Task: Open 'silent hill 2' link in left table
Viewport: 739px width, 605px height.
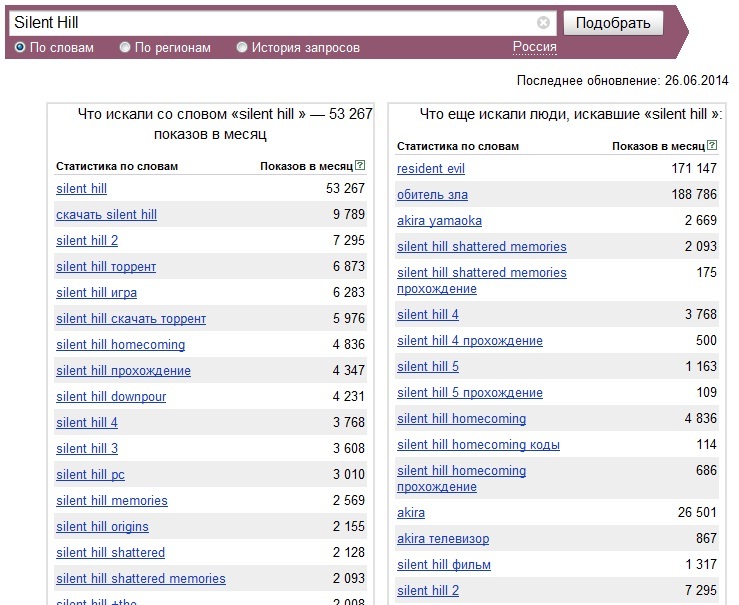Action: [x=87, y=240]
